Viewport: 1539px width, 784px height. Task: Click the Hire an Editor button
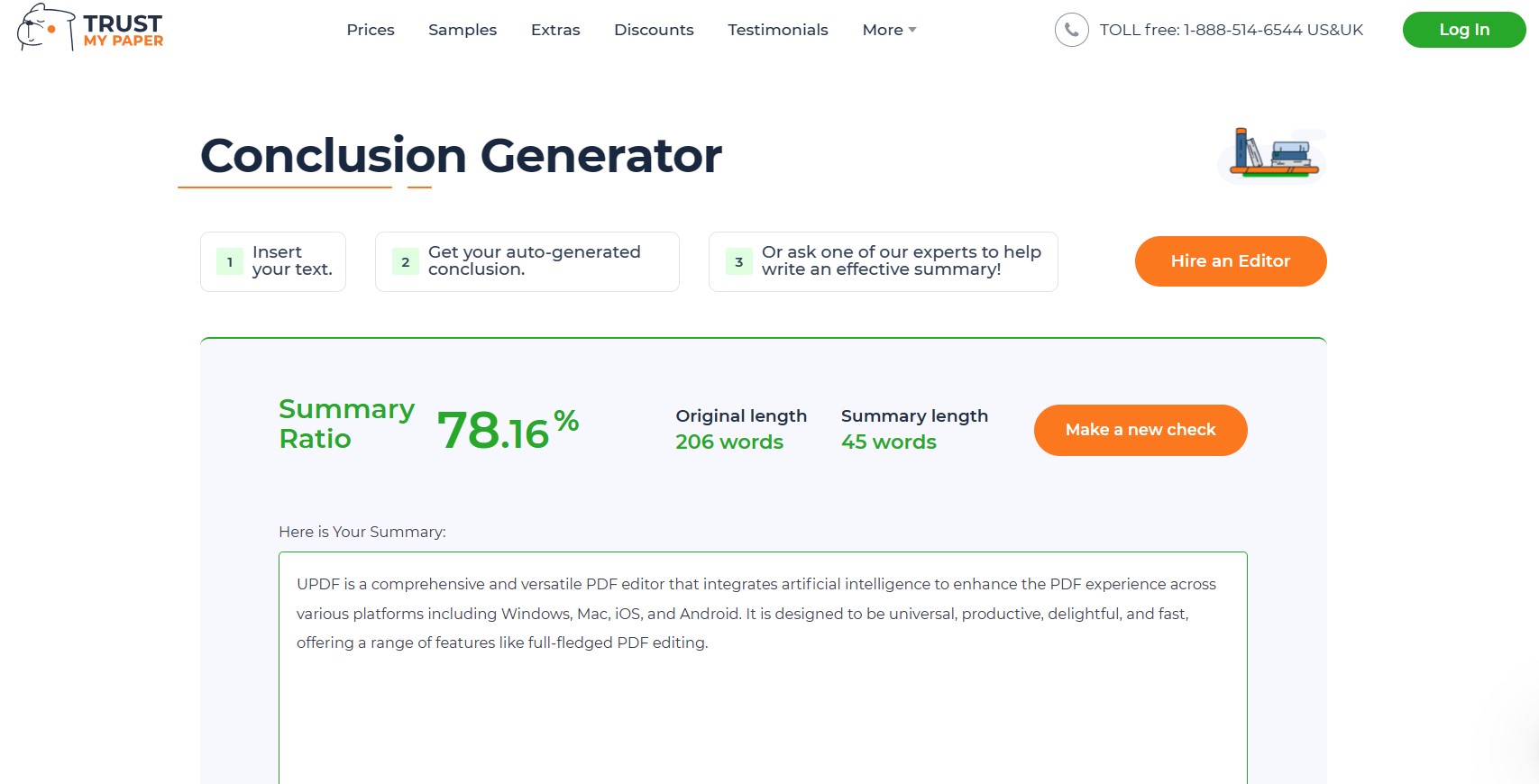click(x=1230, y=261)
